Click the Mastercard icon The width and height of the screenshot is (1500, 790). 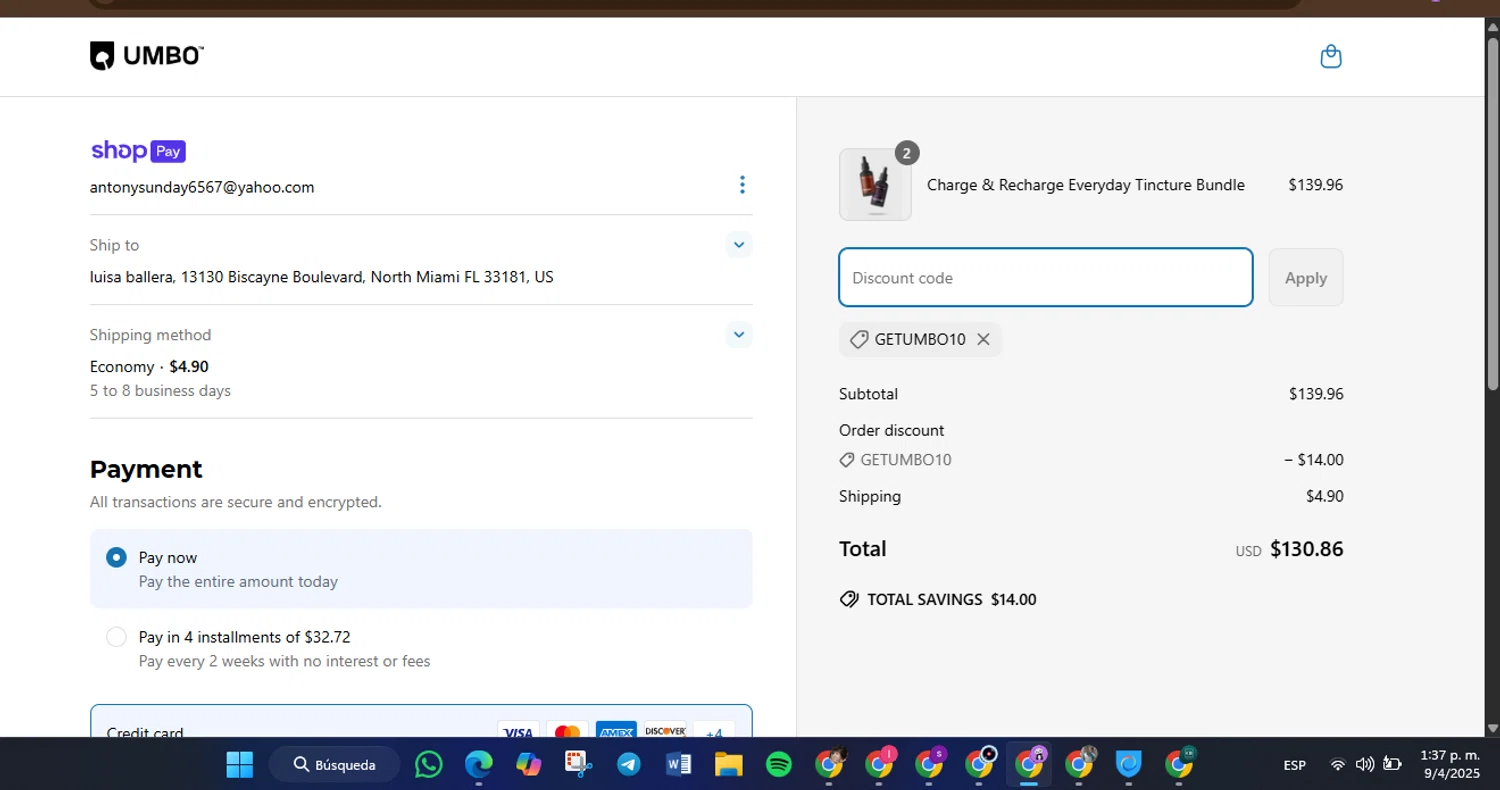pos(567,732)
